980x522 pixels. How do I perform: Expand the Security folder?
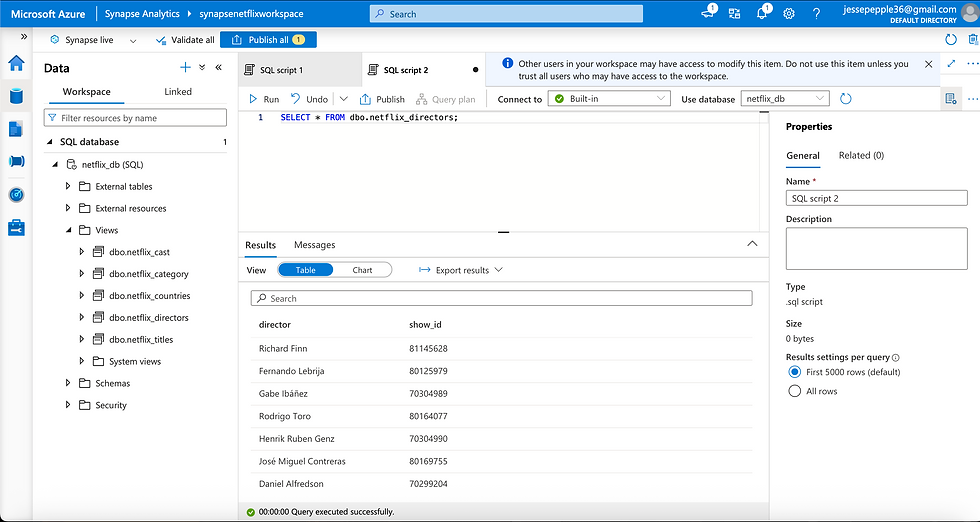[x=69, y=405]
